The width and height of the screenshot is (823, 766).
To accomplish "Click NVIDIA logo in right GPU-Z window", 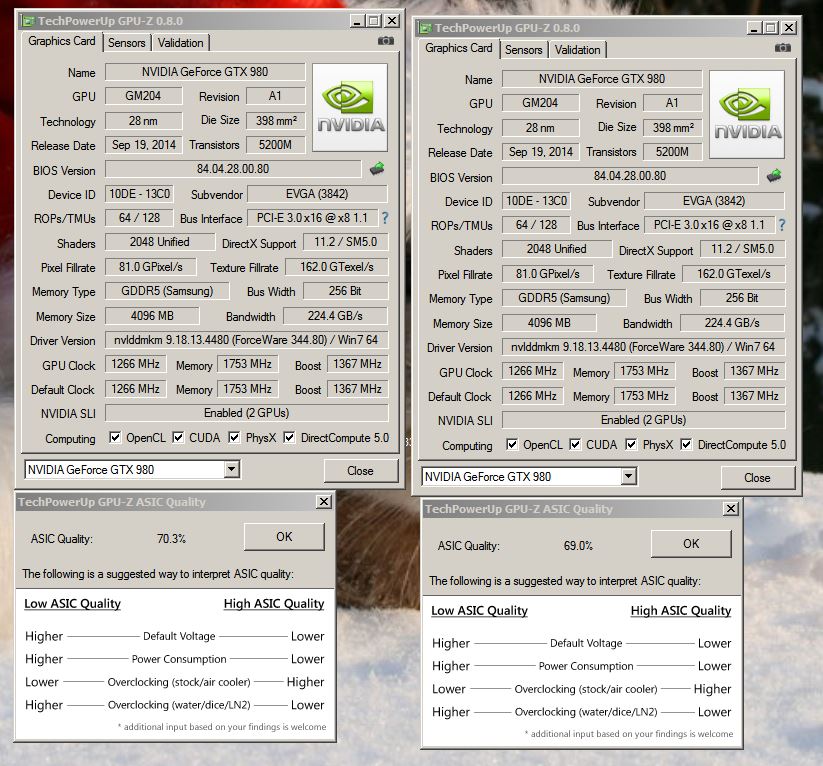I will point(747,114).
